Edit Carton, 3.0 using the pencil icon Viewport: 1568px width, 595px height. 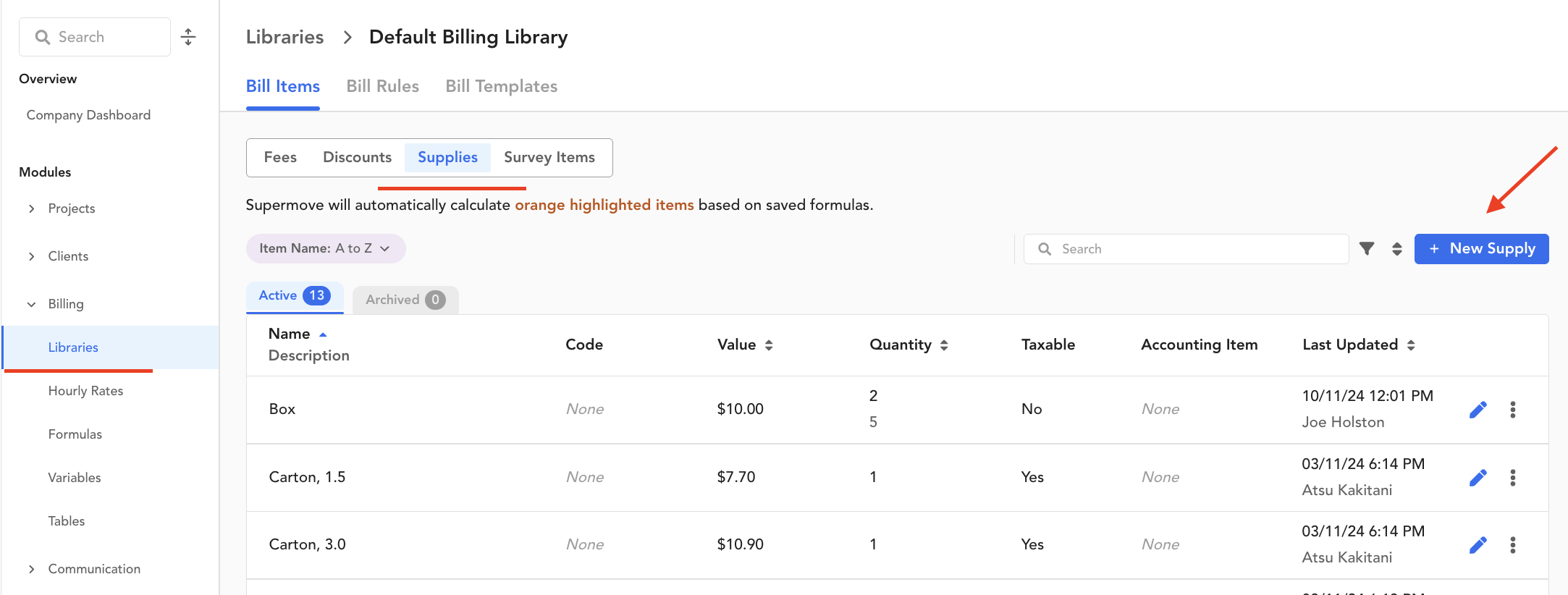(1478, 545)
